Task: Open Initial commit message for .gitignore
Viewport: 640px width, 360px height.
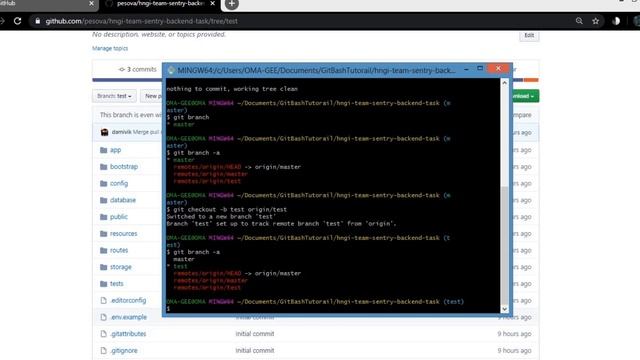Action: 255,351
